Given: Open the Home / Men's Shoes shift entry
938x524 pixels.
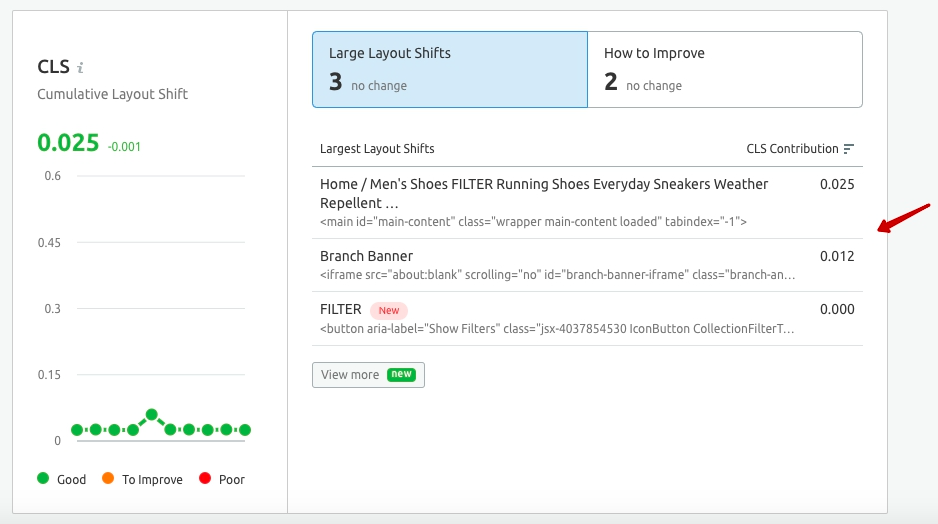Looking at the screenshot, I should 544,193.
